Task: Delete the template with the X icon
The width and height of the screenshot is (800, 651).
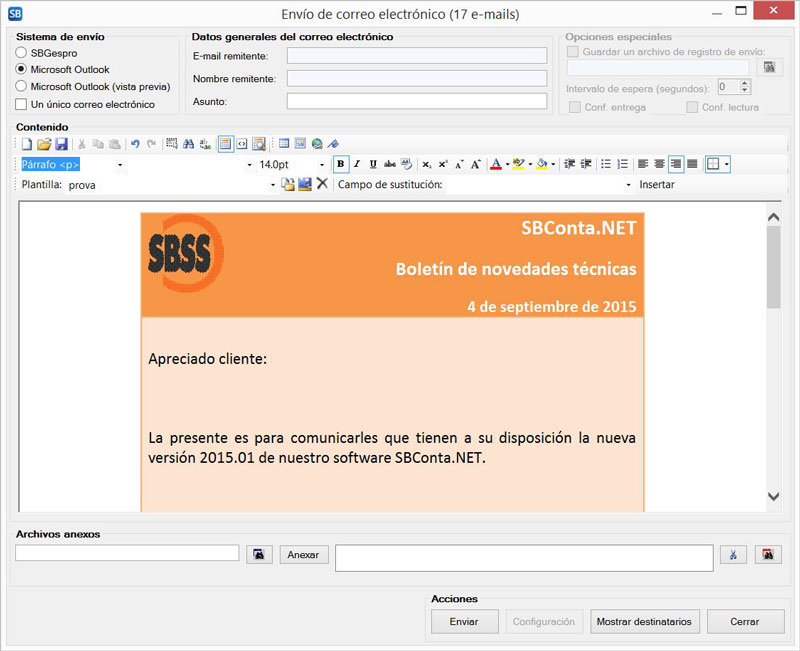Action: 322,184
